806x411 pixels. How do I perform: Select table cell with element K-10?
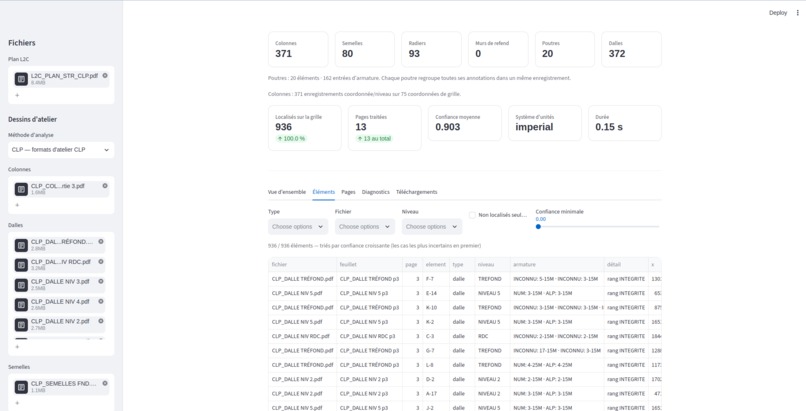(x=436, y=308)
